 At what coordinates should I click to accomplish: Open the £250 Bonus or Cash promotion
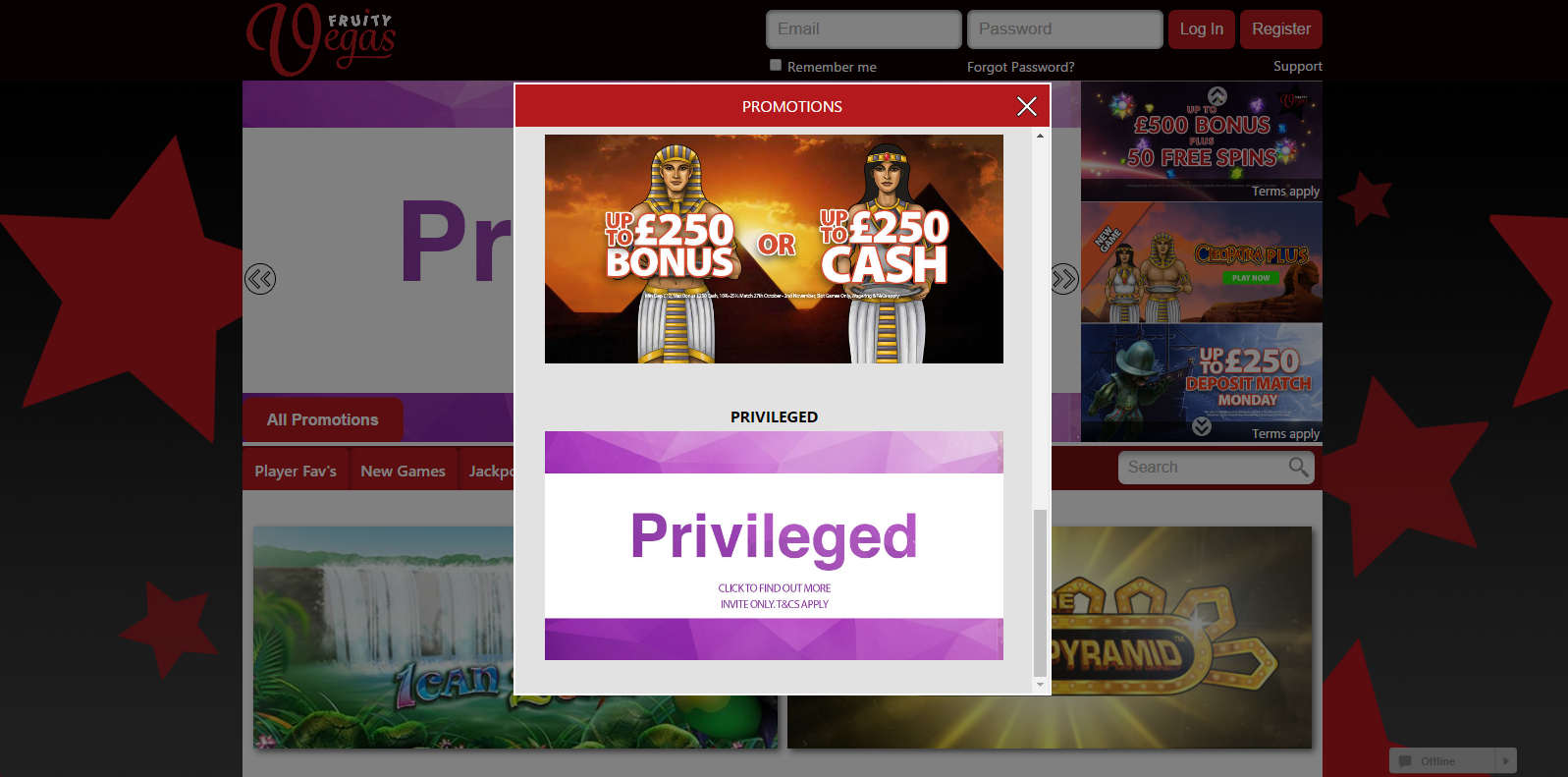pyautogui.click(x=774, y=249)
